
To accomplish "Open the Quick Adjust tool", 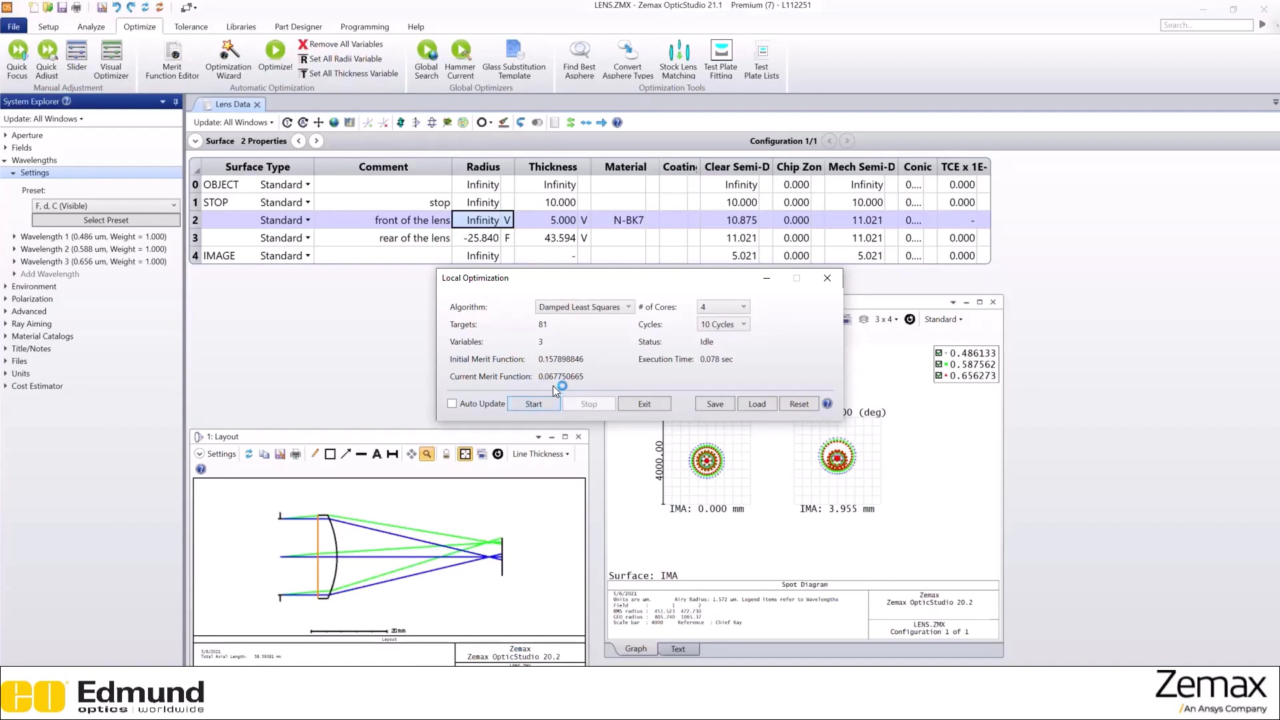I will (46, 60).
